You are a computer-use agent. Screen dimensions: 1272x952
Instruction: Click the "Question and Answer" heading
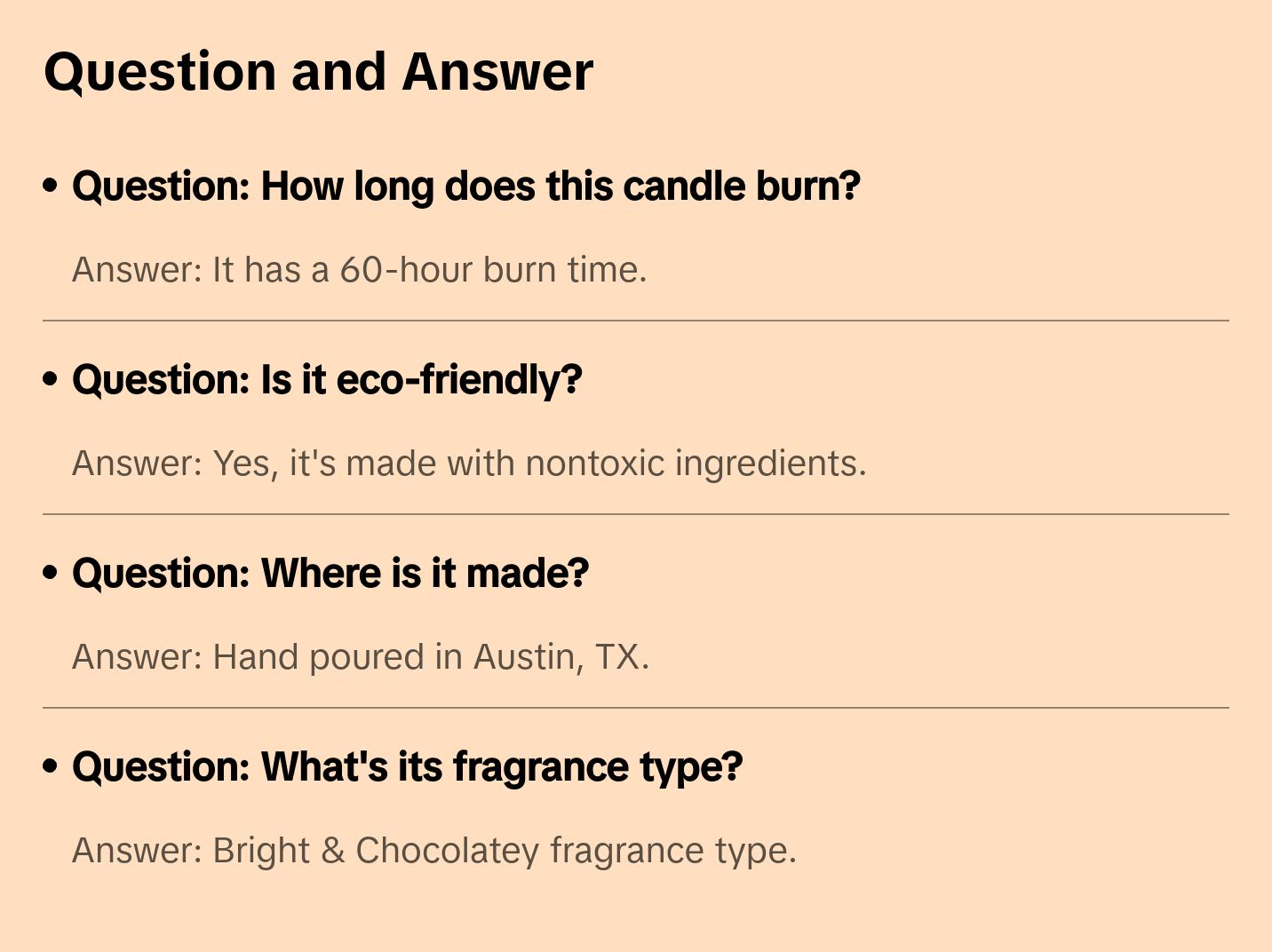tap(318, 72)
